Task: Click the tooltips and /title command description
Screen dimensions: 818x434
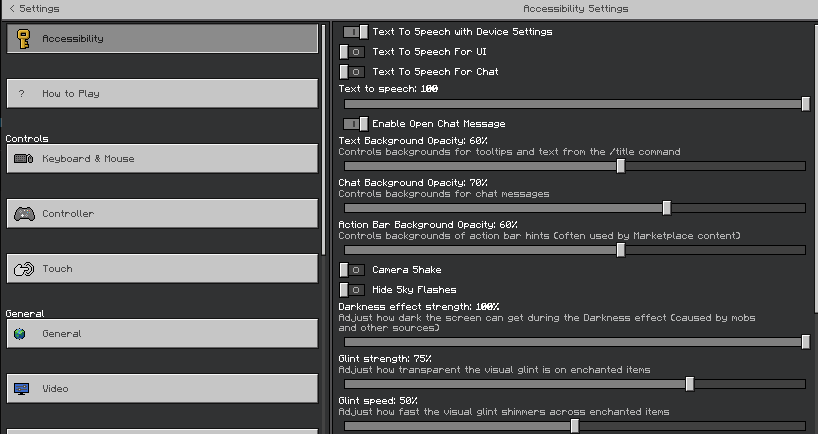Action: tap(510, 152)
